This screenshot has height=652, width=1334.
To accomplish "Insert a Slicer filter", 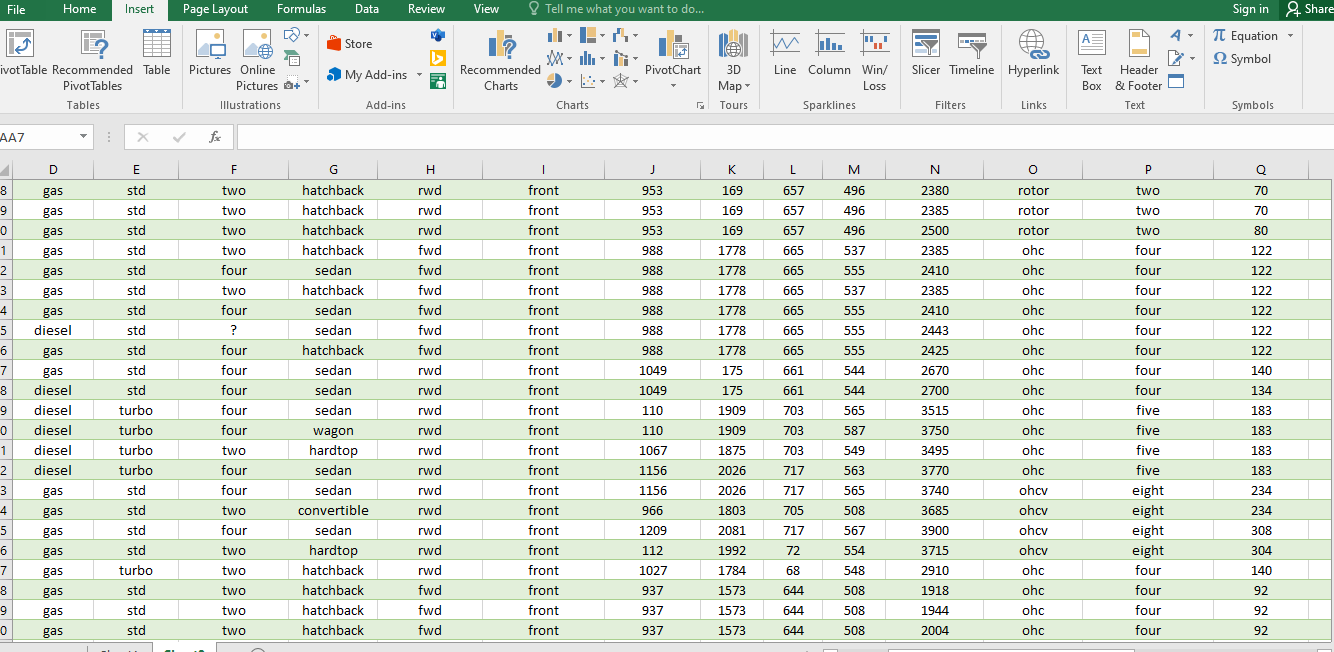I will pos(926,55).
